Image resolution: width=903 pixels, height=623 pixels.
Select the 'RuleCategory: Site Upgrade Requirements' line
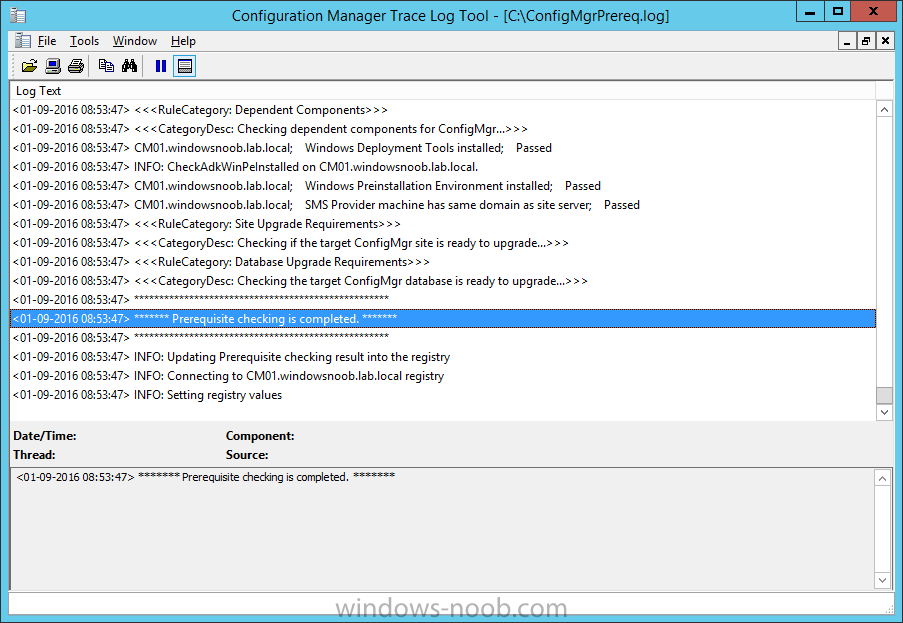click(442, 223)
